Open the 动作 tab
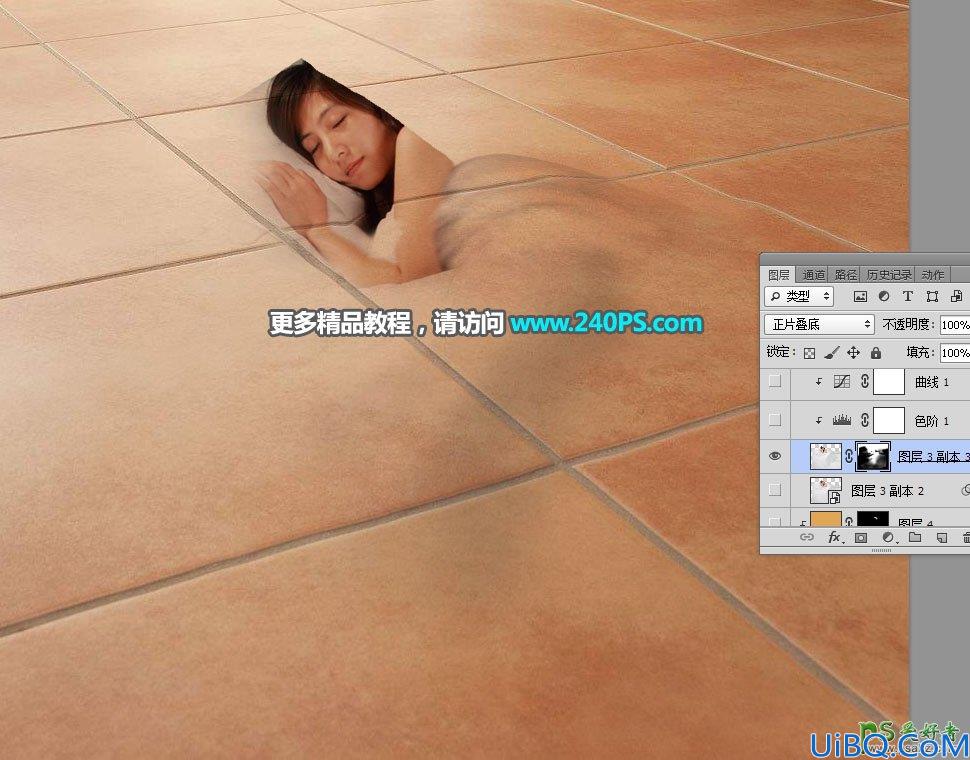 click(933, 275)
